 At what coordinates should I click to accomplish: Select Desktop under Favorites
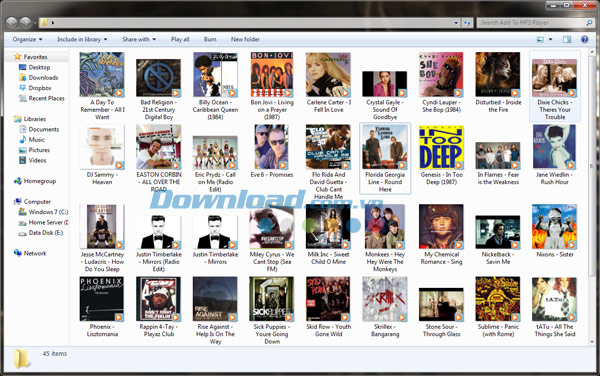[x=35, y=67]
